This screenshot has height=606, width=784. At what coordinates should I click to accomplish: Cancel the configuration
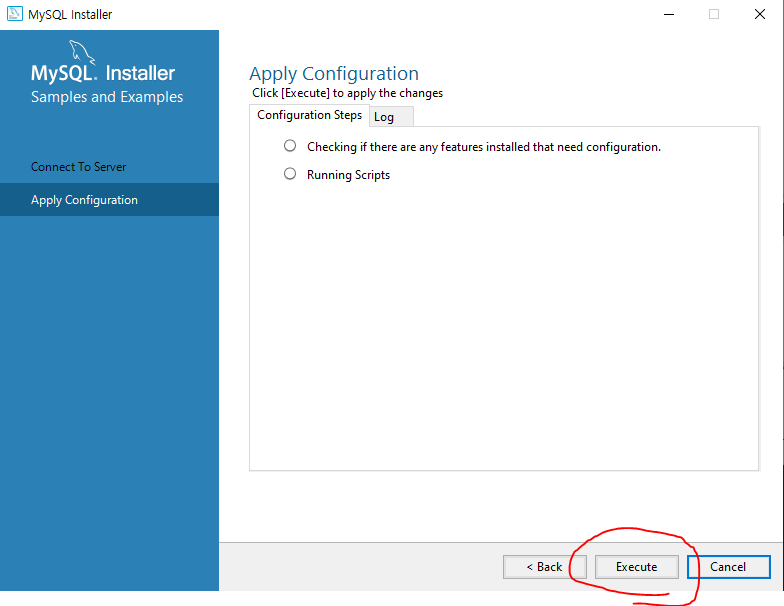[728, 566]
